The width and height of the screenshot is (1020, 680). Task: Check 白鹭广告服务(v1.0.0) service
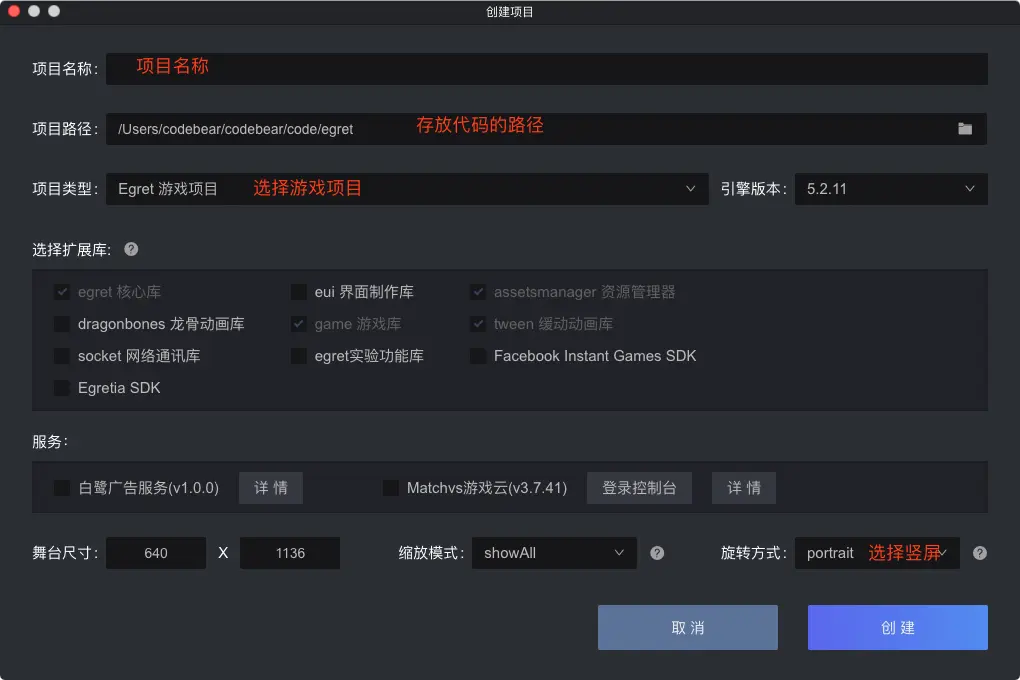(62, 487)
